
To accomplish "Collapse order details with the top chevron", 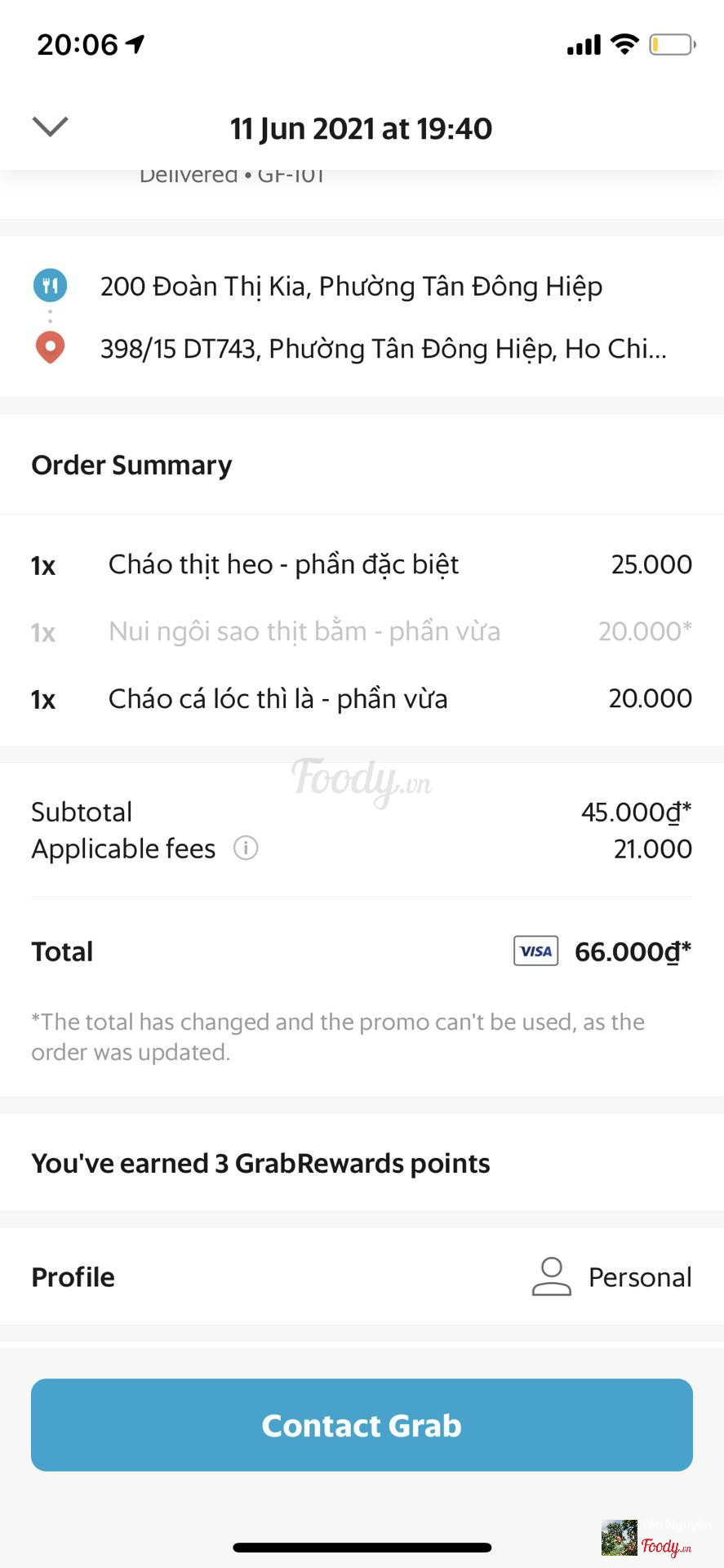I will [50, 127].
